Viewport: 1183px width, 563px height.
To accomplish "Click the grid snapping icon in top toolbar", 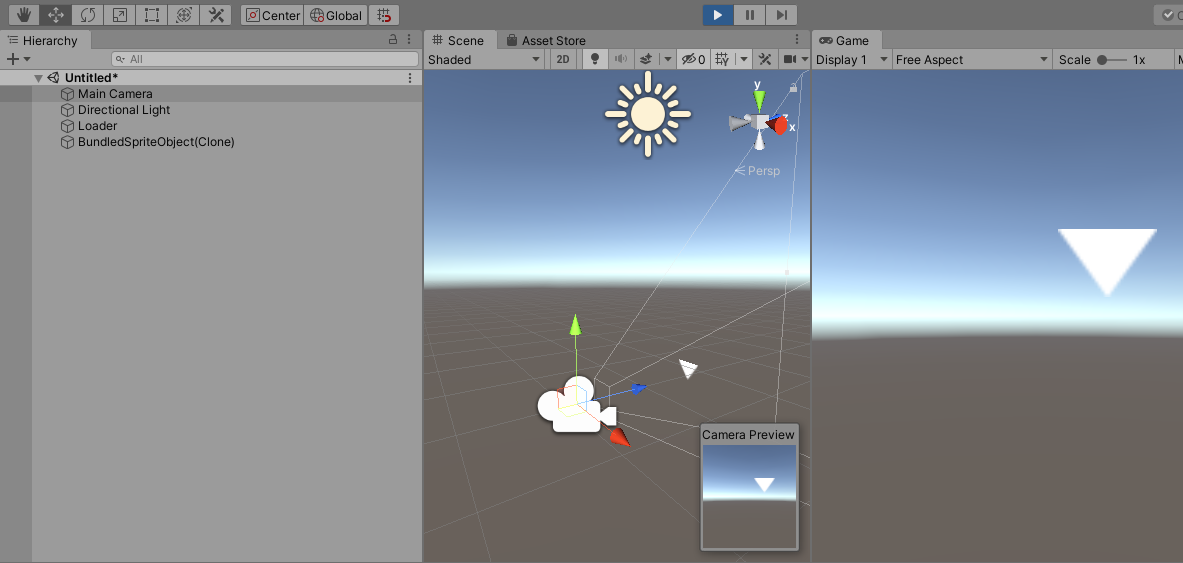I will pyautogui.click(x=384, y=15).
